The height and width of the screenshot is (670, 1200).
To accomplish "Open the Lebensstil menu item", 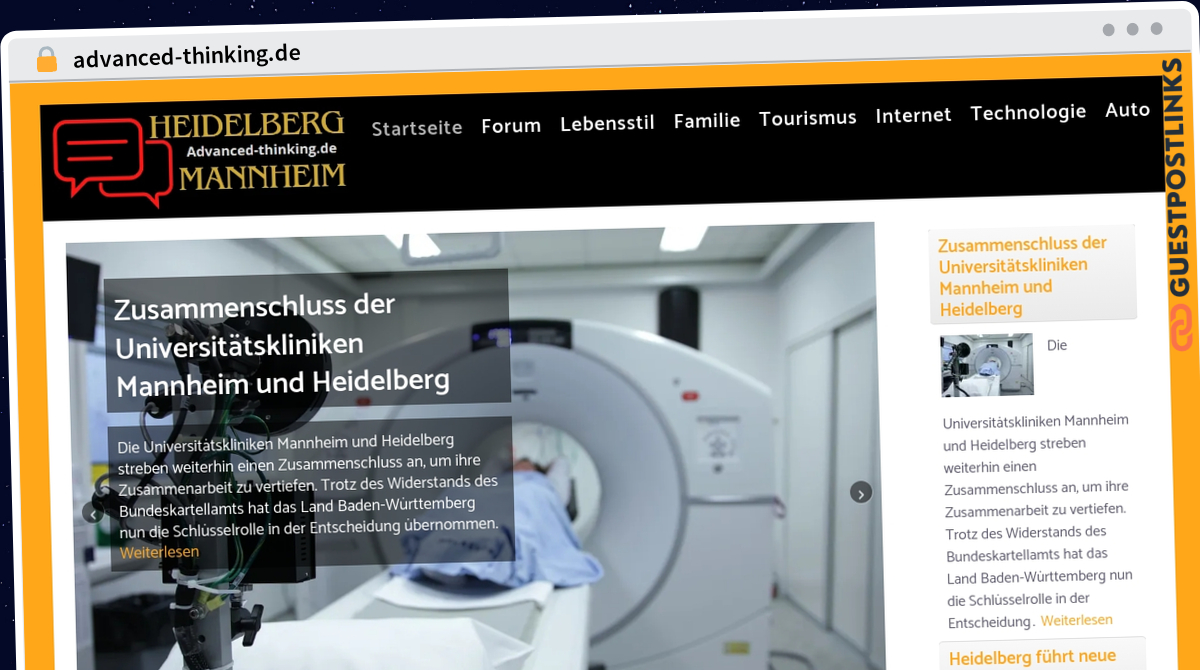I will (607, 123).
